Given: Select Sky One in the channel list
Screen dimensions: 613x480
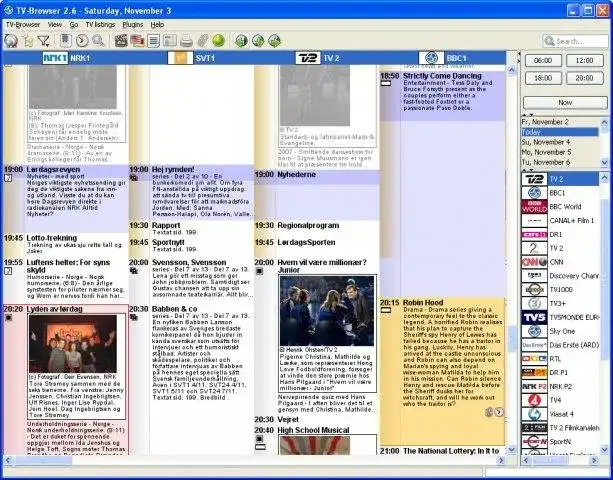Looking at the screenshot, I should coord(560,331).
